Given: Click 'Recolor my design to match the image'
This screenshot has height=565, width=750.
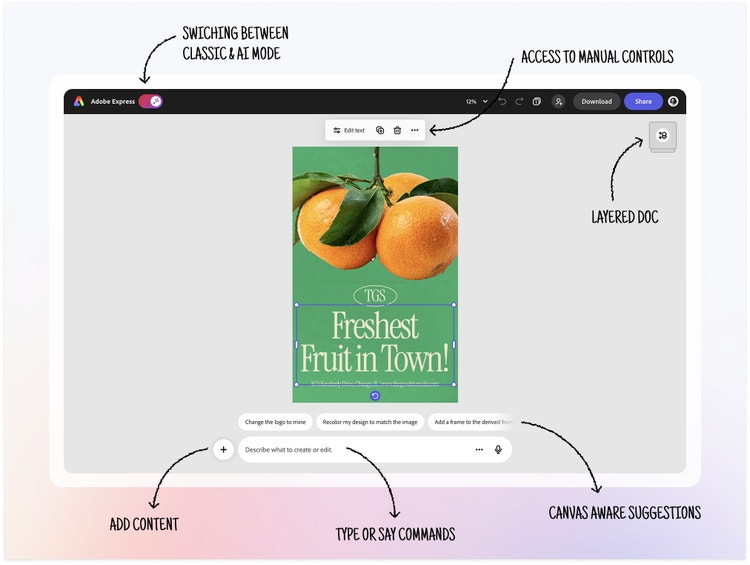Looking at the screenshot, I should pyautogui.click(x=370, y=422).
